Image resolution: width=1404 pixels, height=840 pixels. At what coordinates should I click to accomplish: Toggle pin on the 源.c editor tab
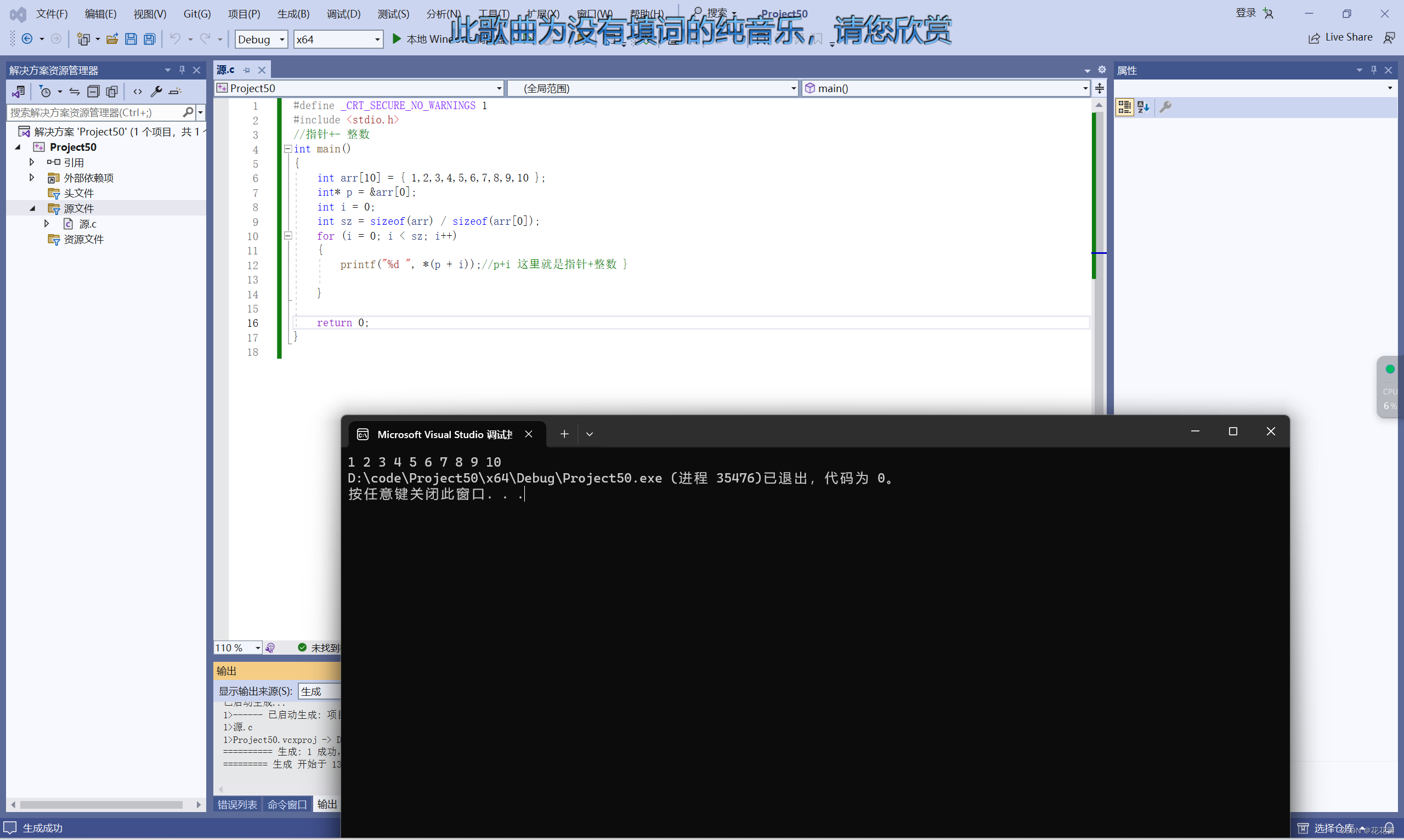pos(247,70)
